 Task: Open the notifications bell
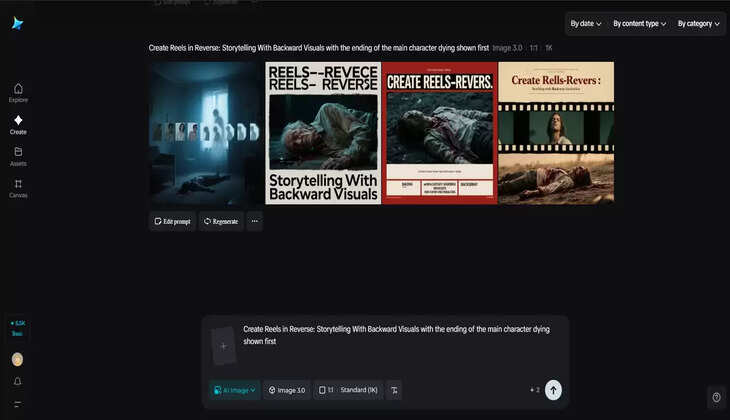(x=17, y=381)
